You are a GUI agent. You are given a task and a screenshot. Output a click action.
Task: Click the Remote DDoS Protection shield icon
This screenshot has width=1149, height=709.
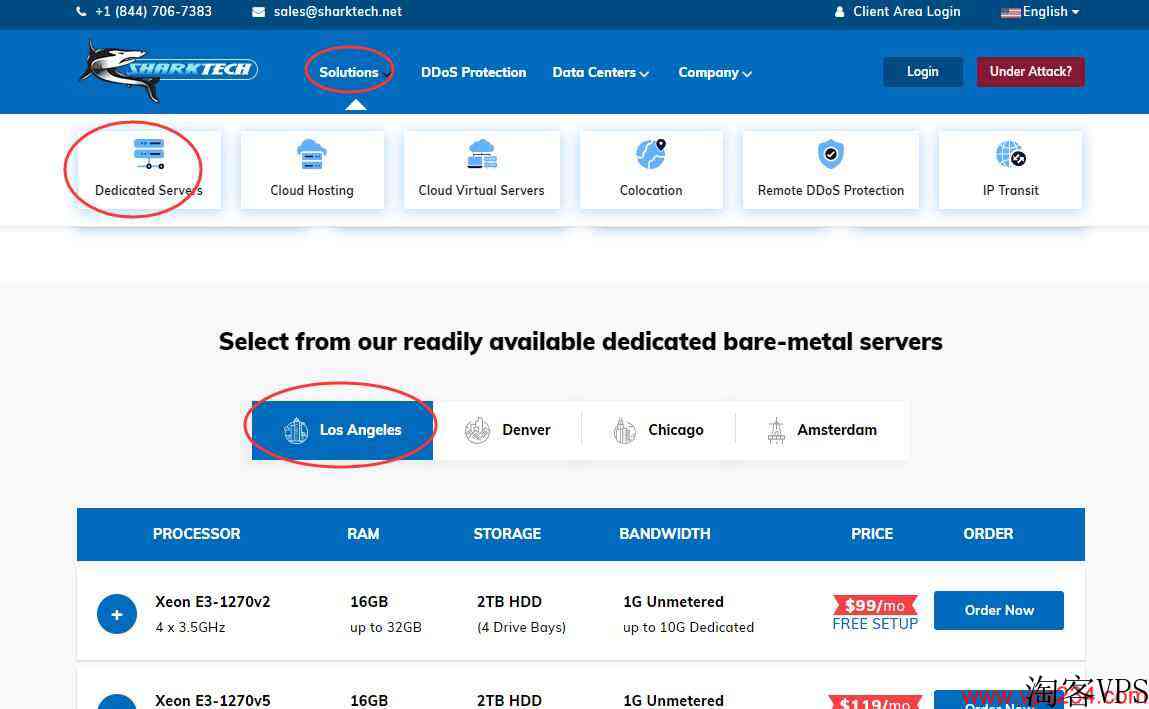(830, 154)
